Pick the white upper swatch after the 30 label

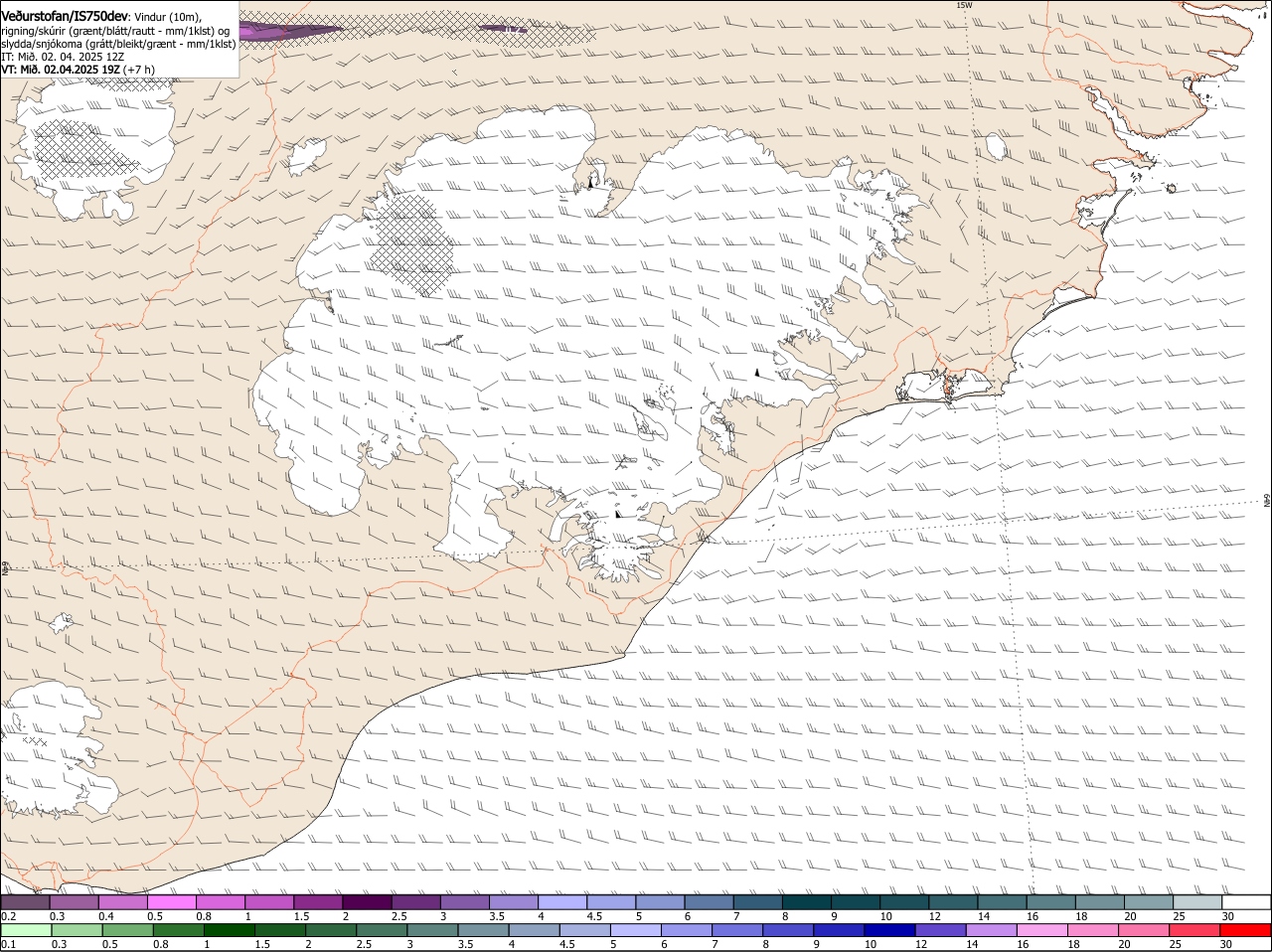tap(1246, 902)
